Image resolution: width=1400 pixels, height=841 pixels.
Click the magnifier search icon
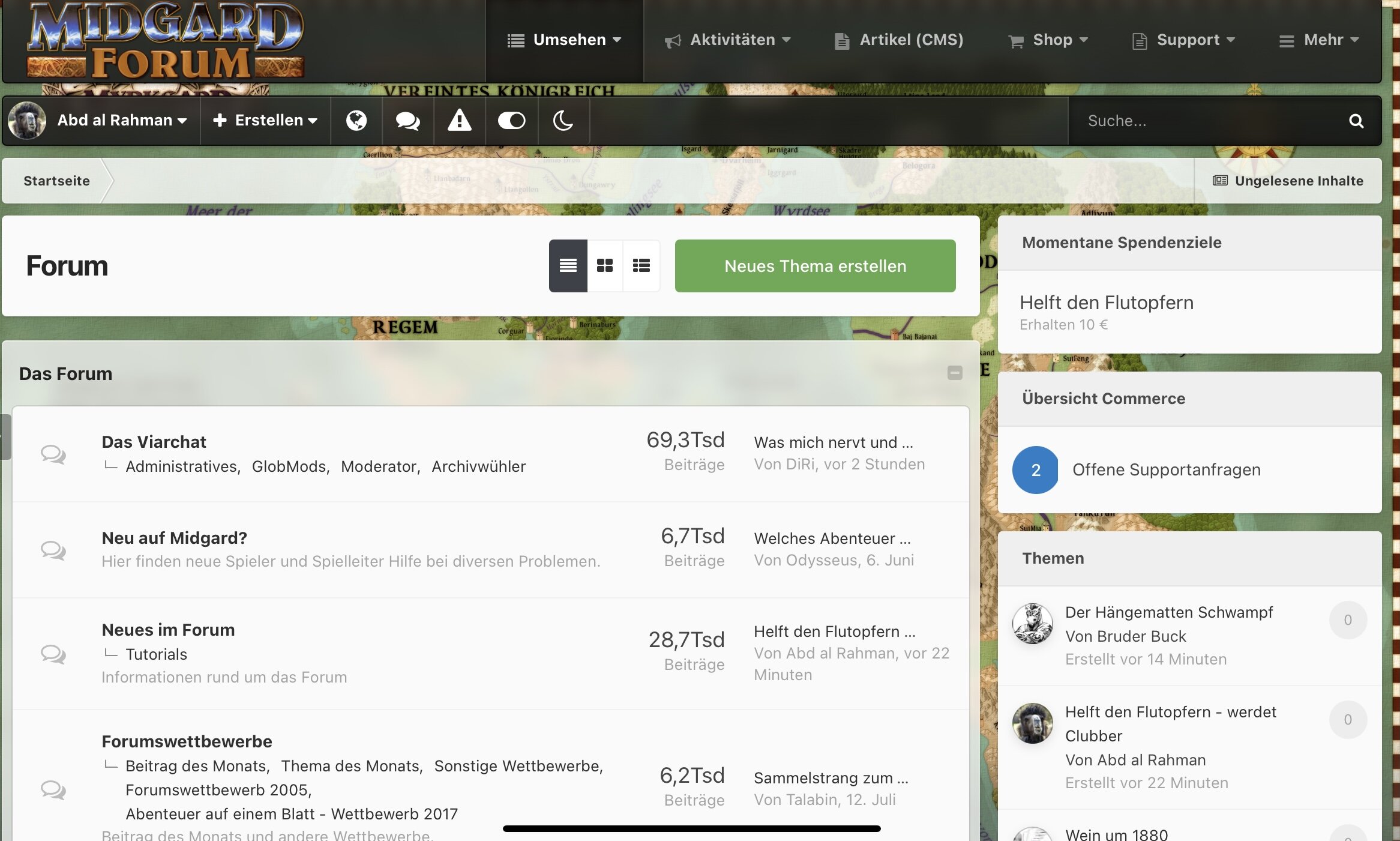(1356, 121)
